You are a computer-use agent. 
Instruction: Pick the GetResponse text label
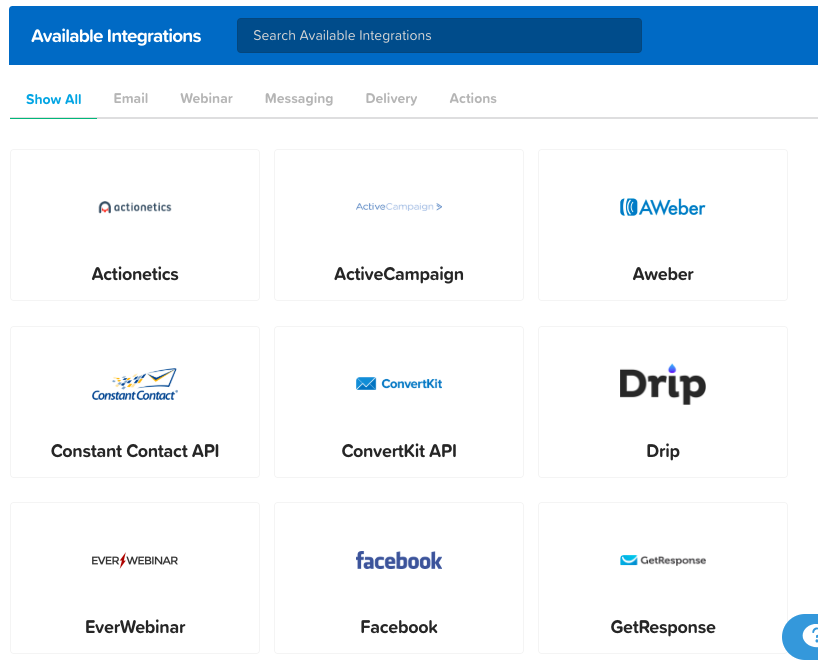coord(663,627)
